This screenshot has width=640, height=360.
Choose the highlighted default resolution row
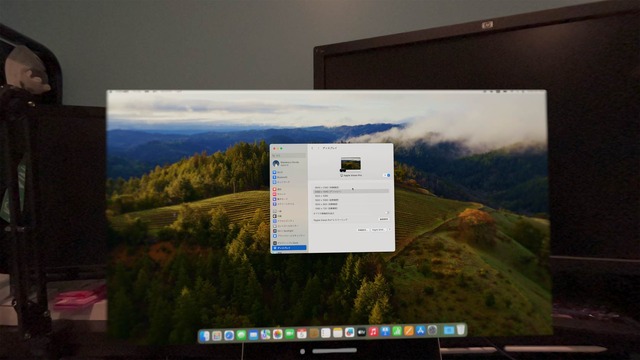pos(351,191)
